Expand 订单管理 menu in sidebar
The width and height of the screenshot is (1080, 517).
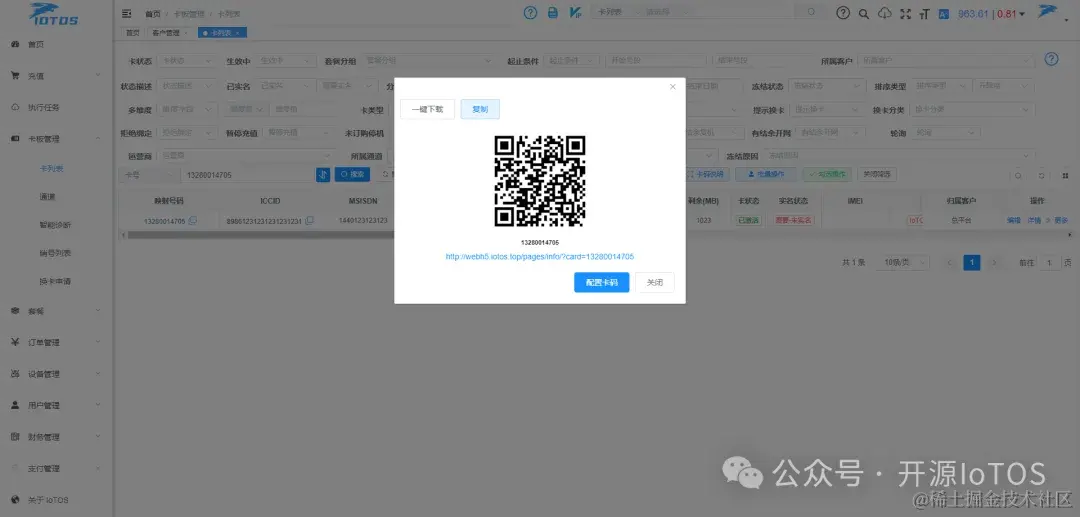[56, 343]
